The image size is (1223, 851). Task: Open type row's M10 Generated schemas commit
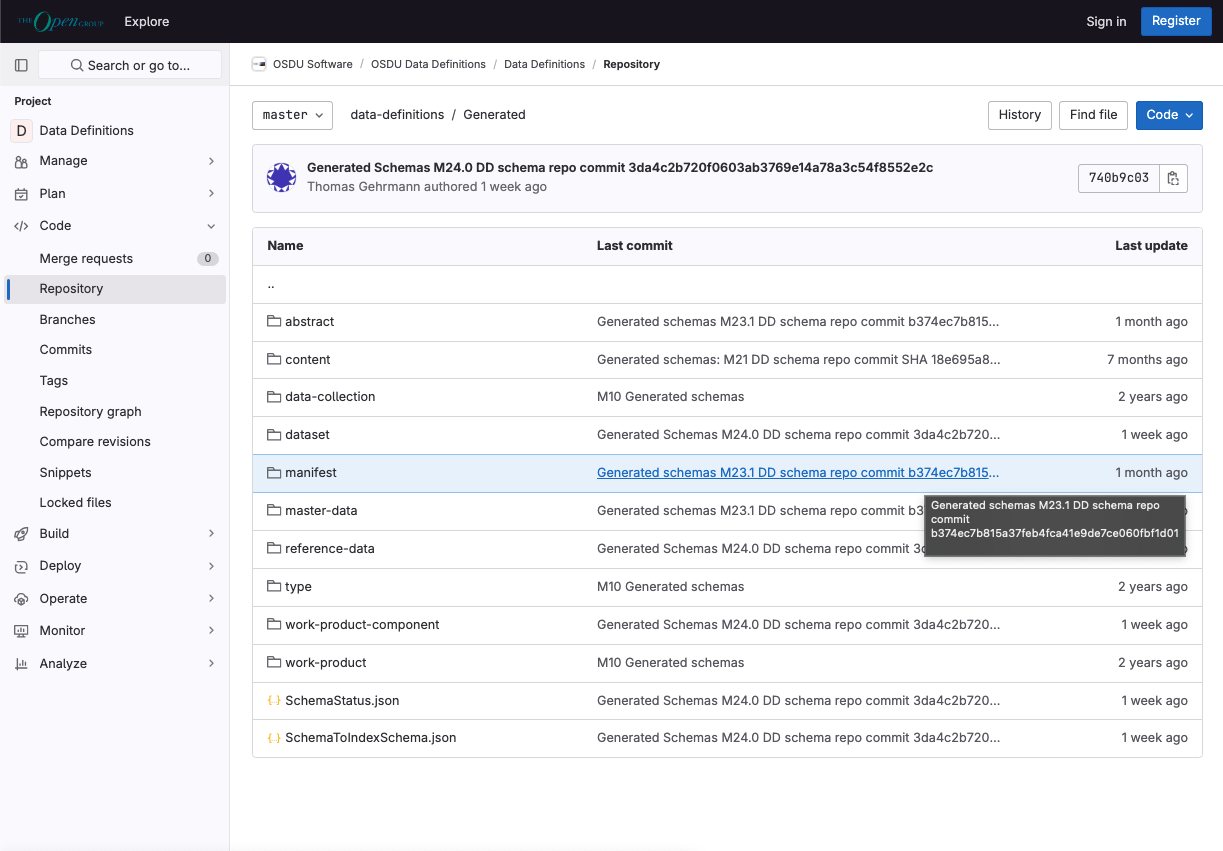coord(671,587)
